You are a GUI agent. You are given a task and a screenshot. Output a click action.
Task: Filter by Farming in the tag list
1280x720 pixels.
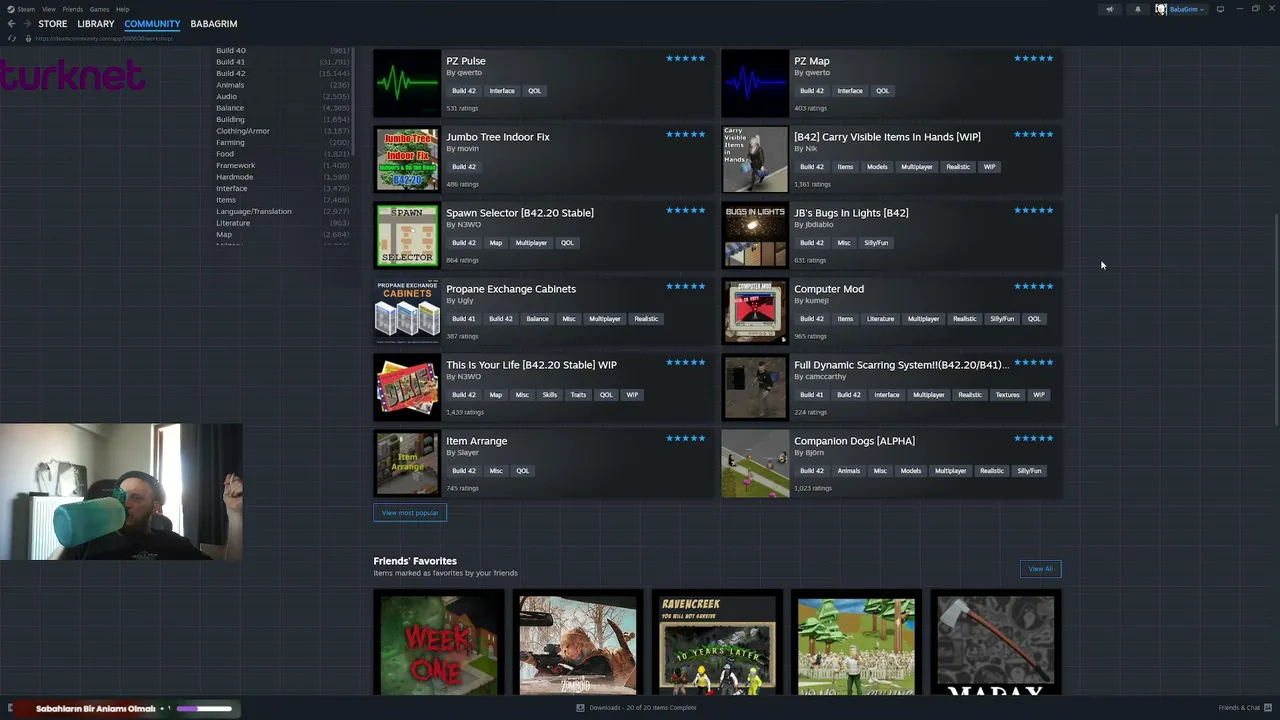tap(230, 142)
